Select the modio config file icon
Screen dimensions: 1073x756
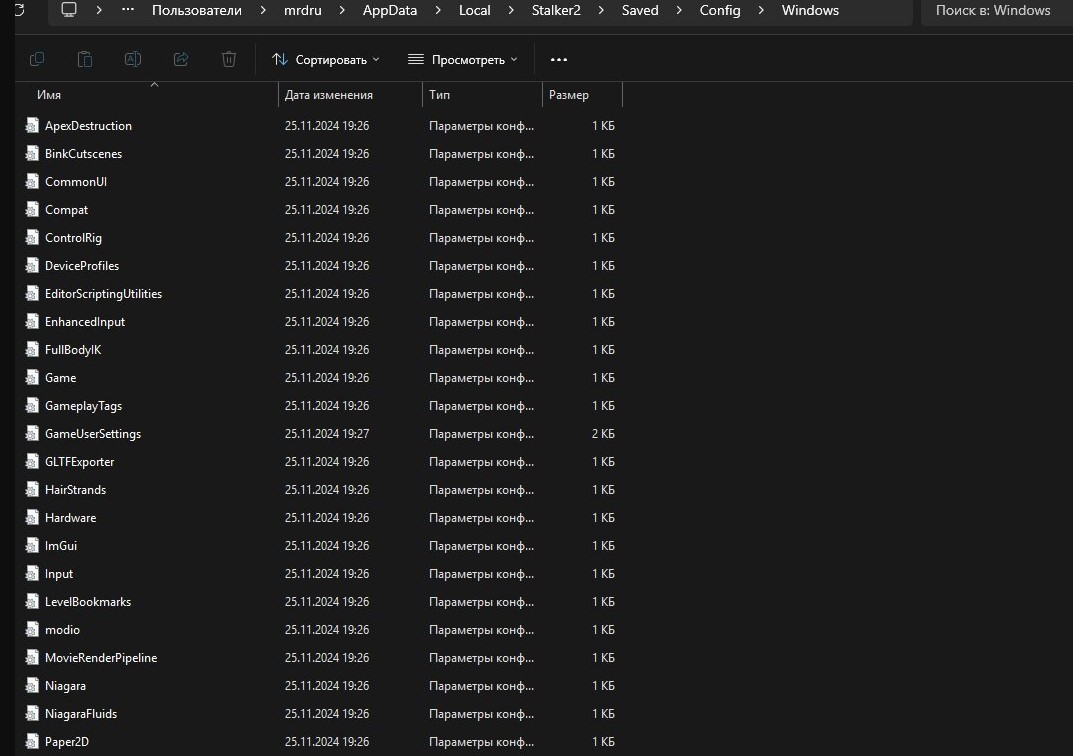pos(32,630)
